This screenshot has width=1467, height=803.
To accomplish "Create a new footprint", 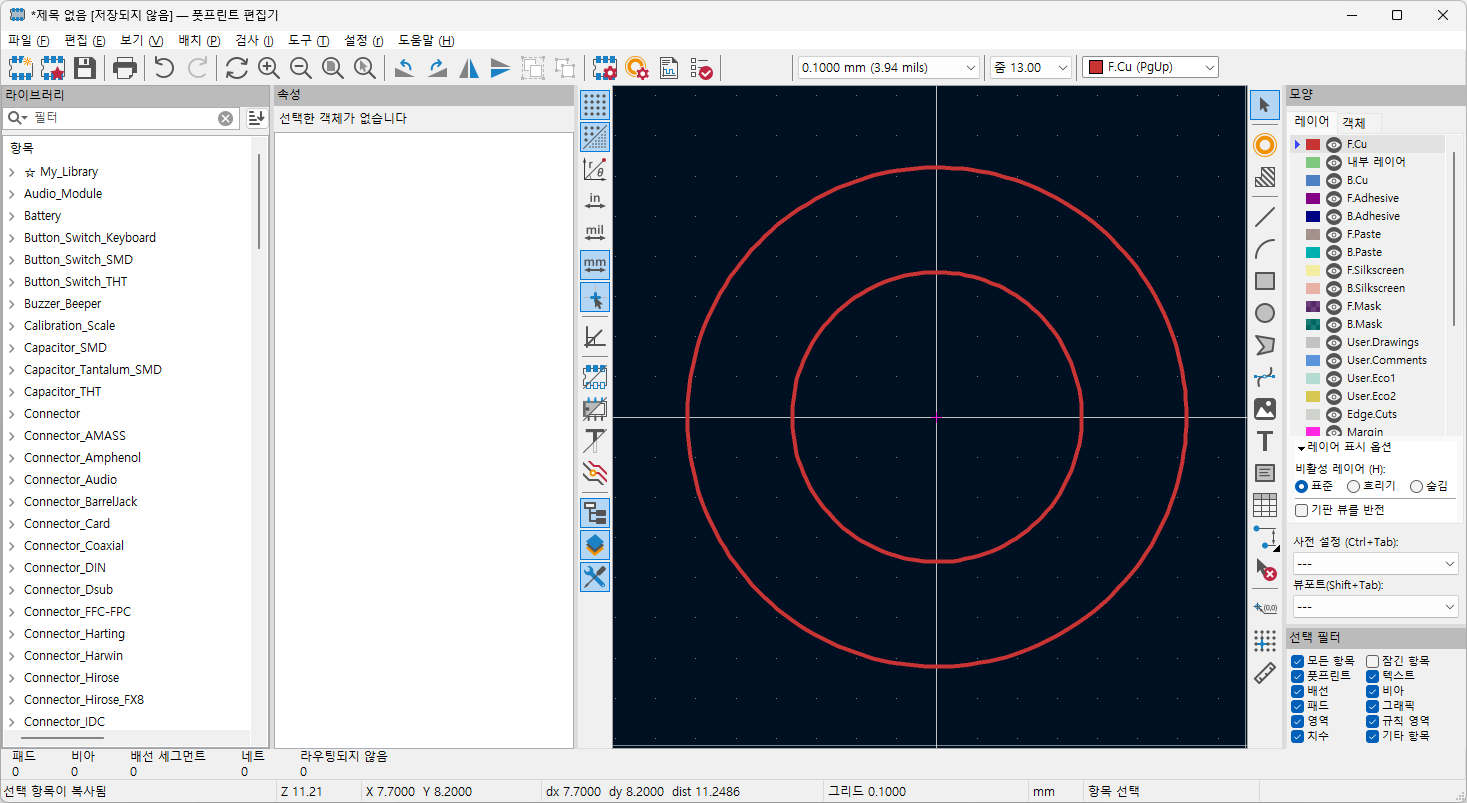I will pos(21,68).
